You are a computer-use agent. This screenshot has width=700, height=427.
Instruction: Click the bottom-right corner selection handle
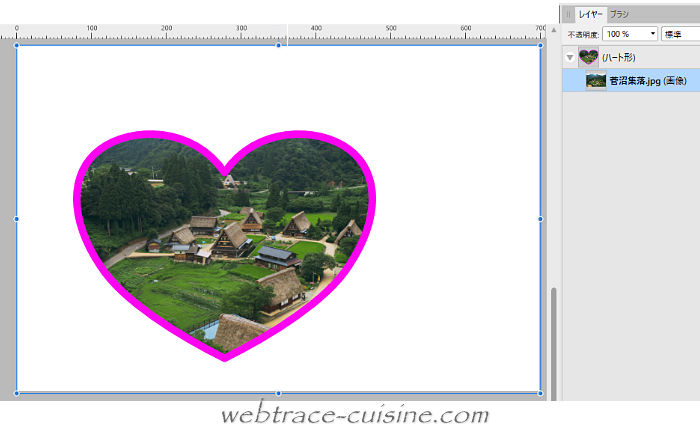540,393
